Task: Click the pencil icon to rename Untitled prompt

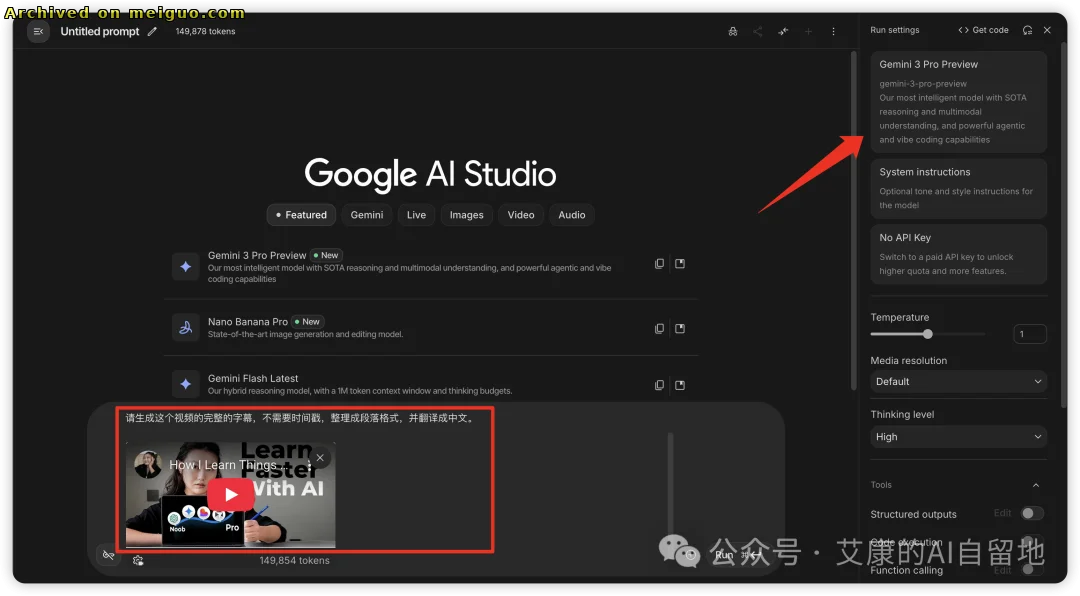Action: (x=152, y=32)
